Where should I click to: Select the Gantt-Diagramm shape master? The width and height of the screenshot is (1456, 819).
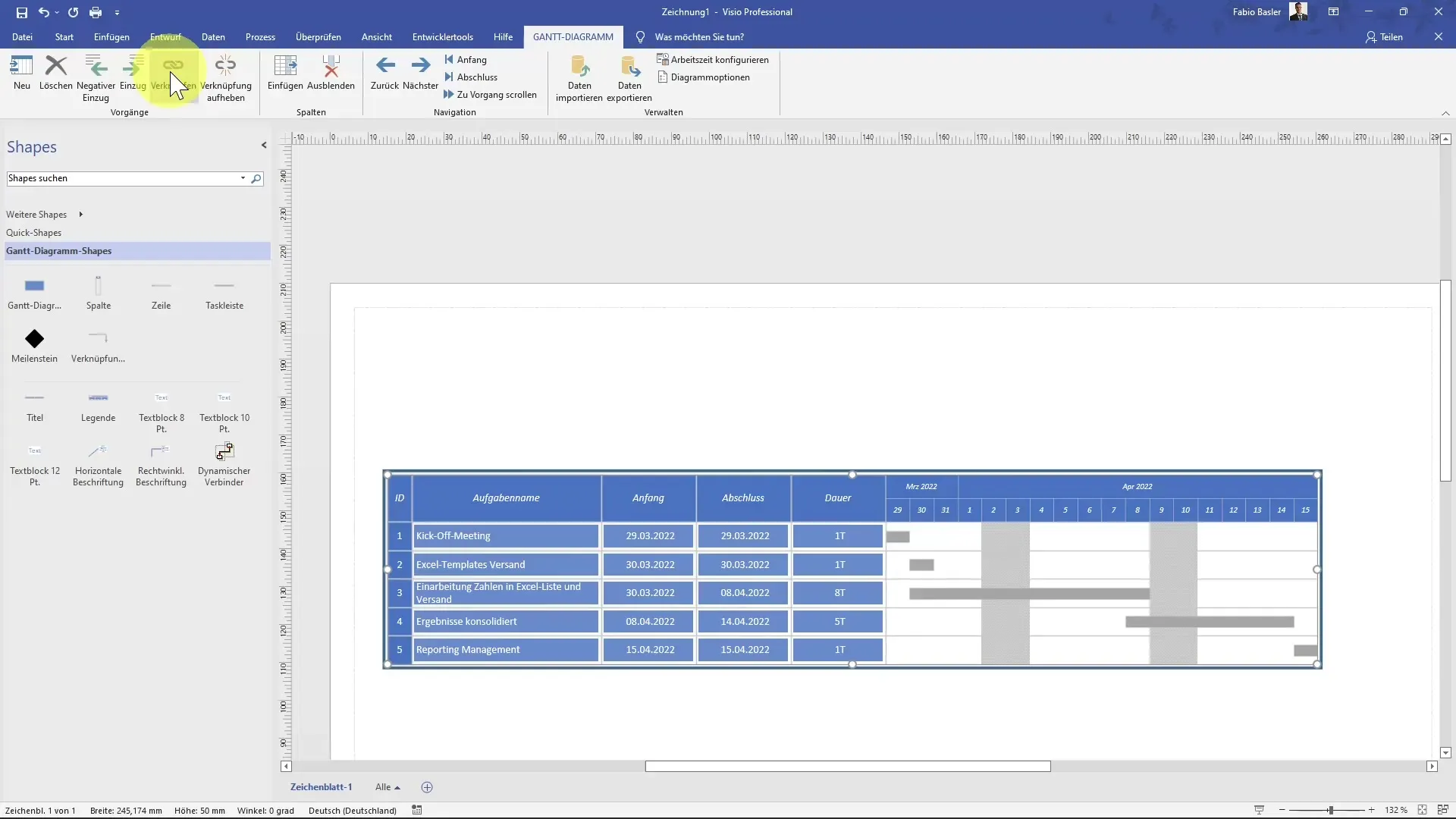pyautogui.click(x=35, y=293)
